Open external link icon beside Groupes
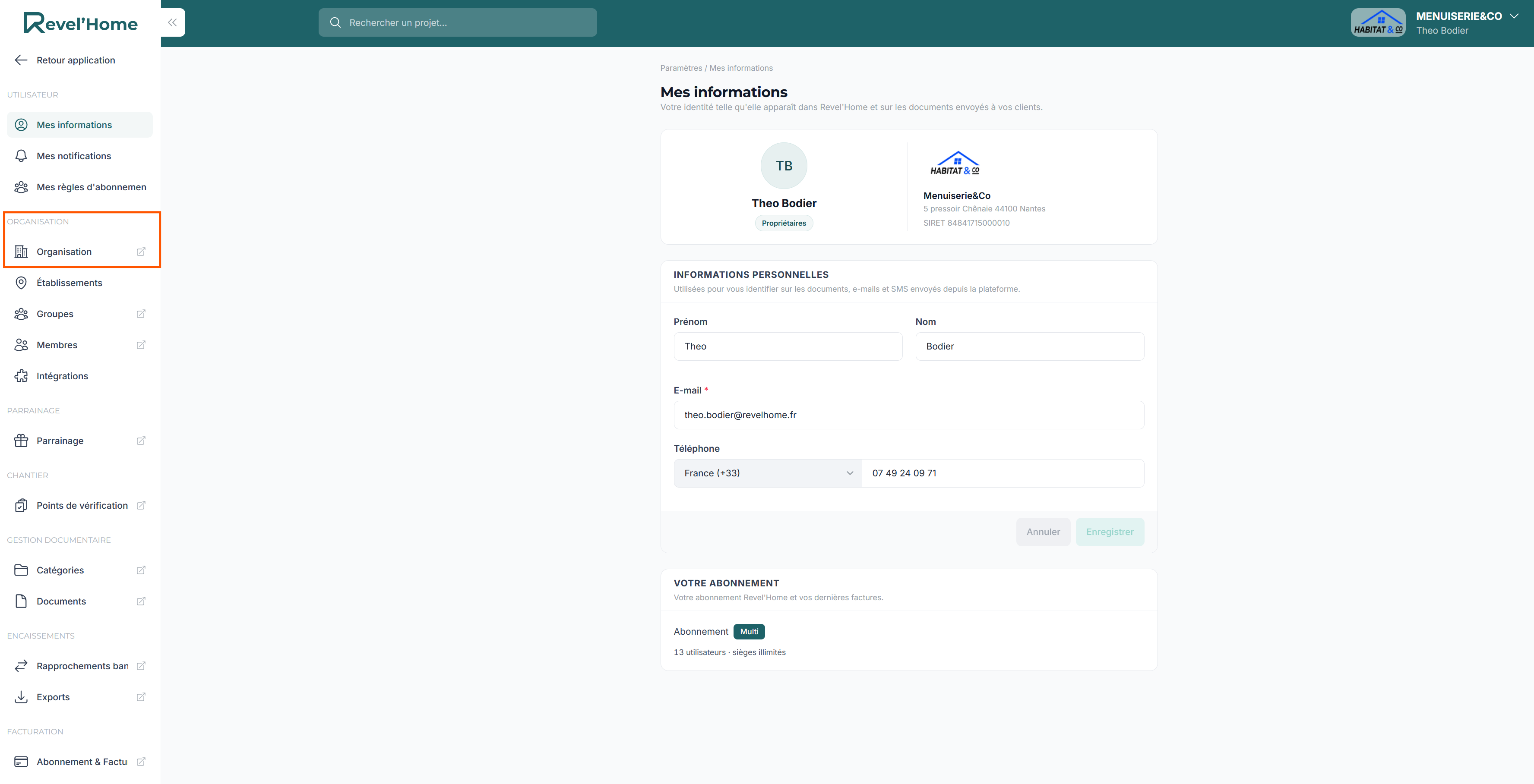The width and height of the screenshot is (1534, 784). (141, 314)
